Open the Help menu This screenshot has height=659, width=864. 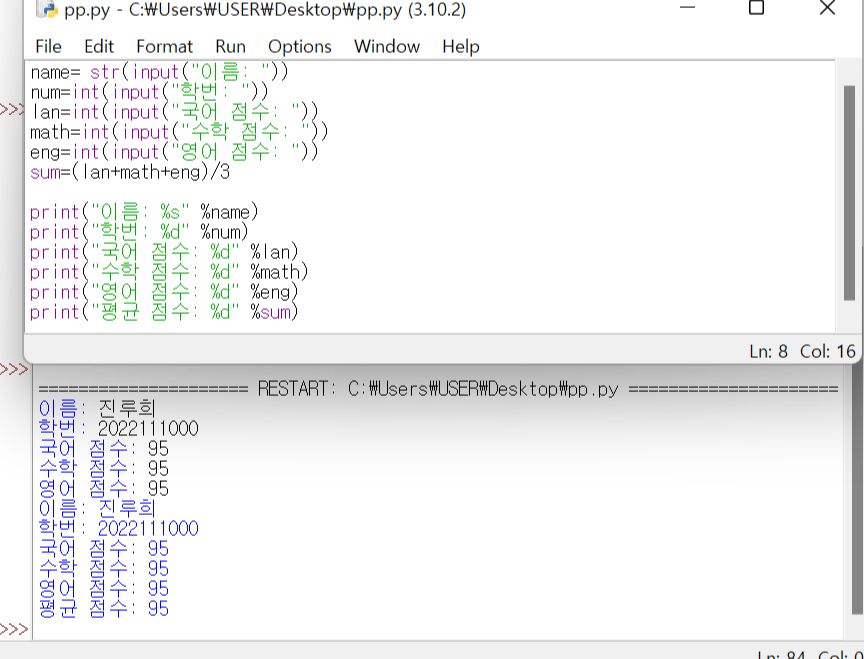[461, 46]
